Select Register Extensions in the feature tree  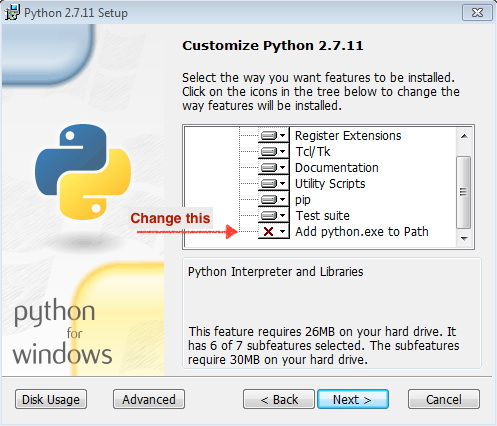[x=348, y=136]
